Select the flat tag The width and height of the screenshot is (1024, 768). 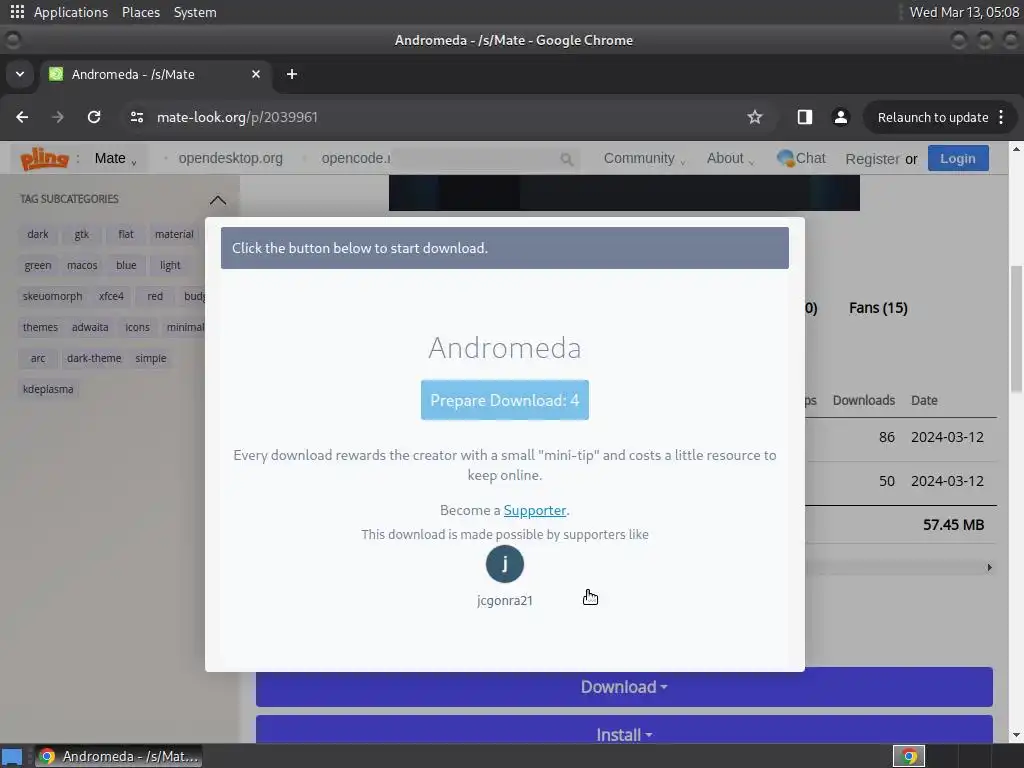[126, 234]
